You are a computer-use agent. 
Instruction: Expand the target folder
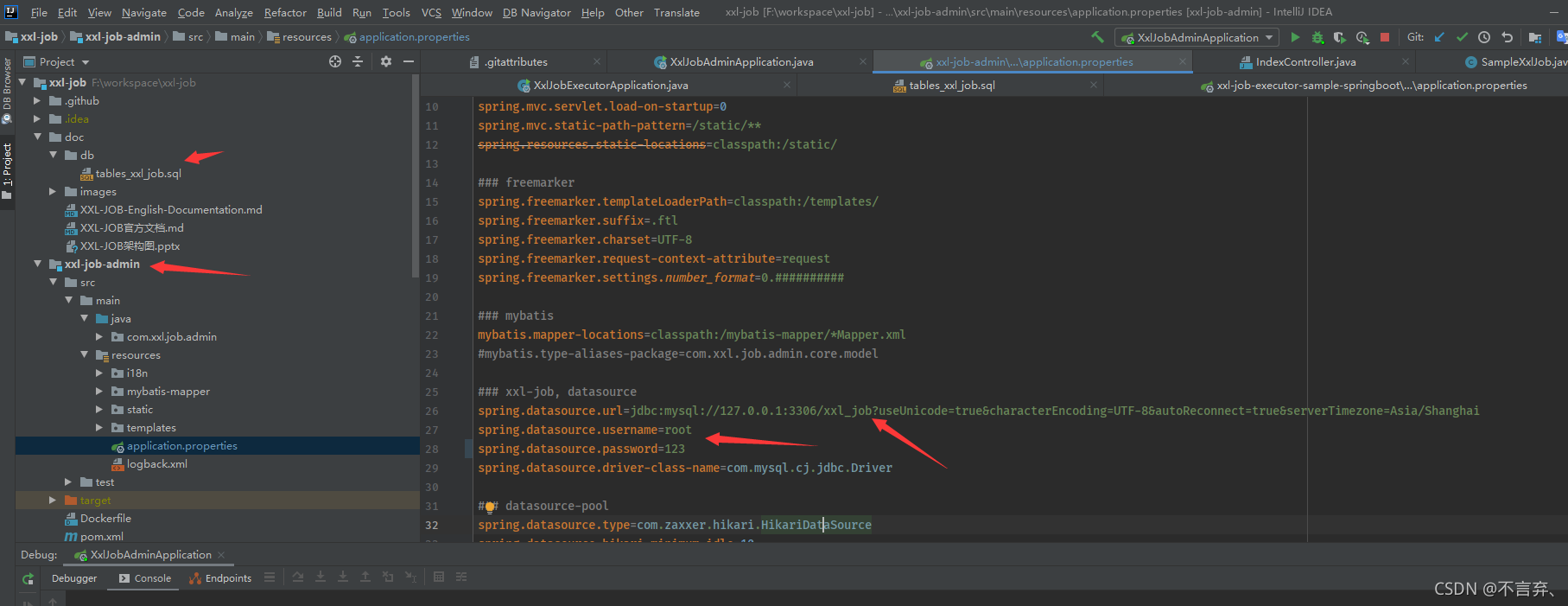tap(53, 500)
